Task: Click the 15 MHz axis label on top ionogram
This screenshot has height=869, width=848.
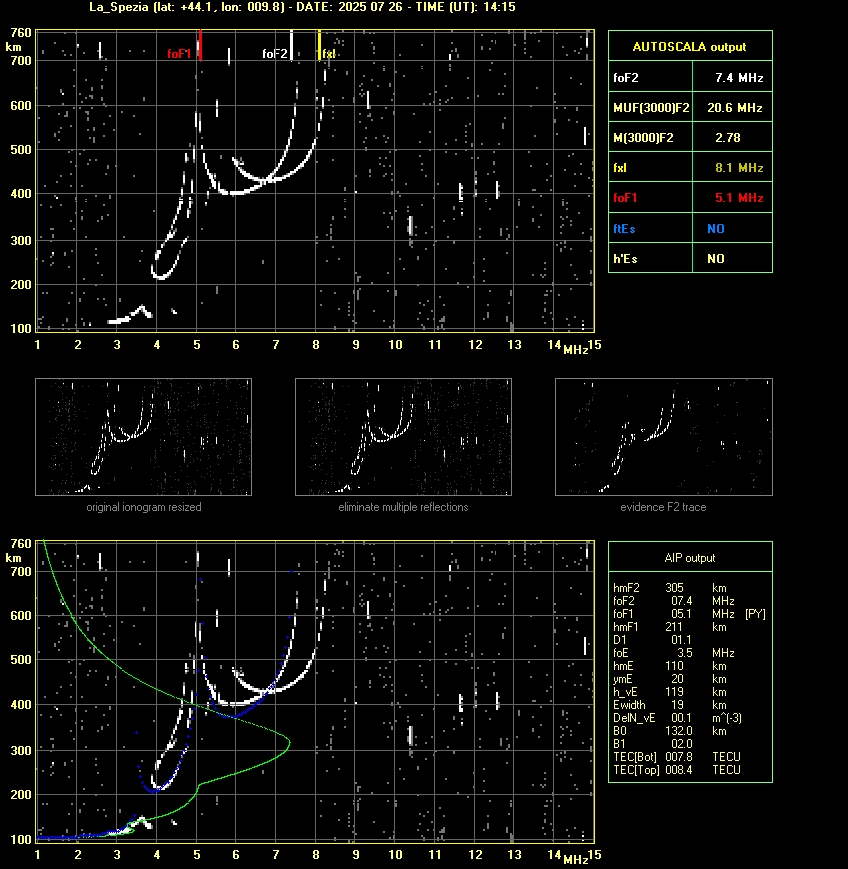Action: pos(594,345)
